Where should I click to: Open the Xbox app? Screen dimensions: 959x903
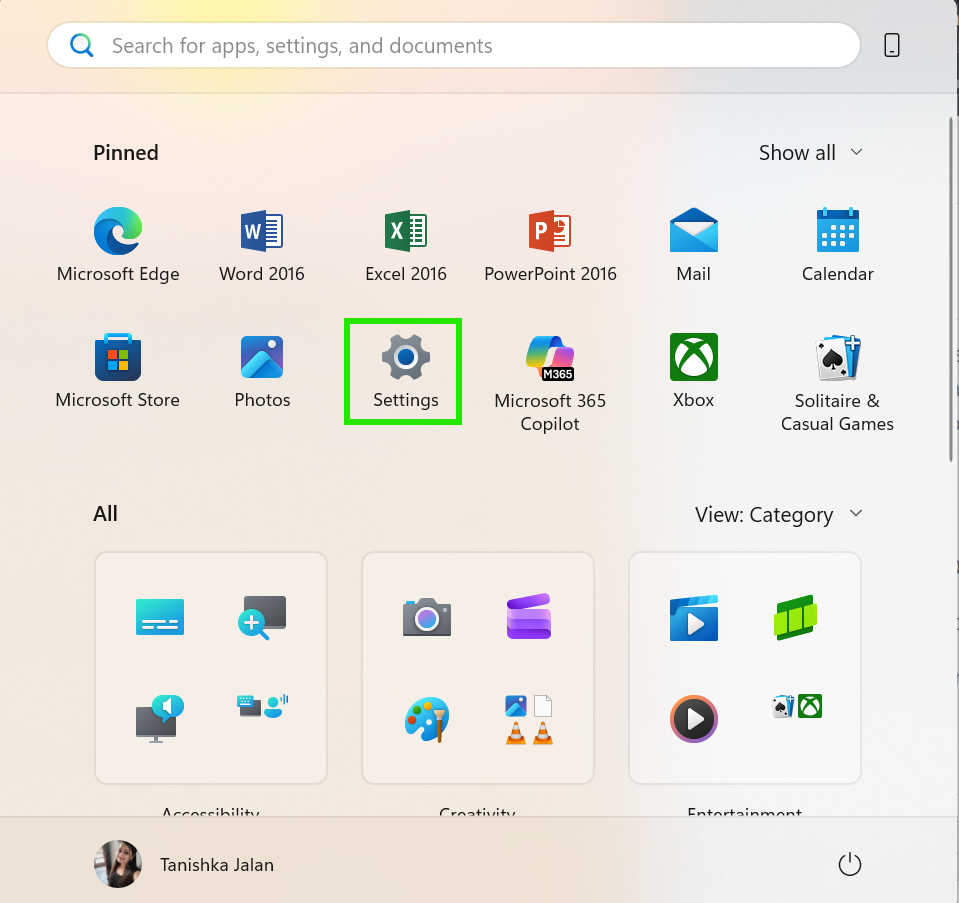tap(694, 371)
